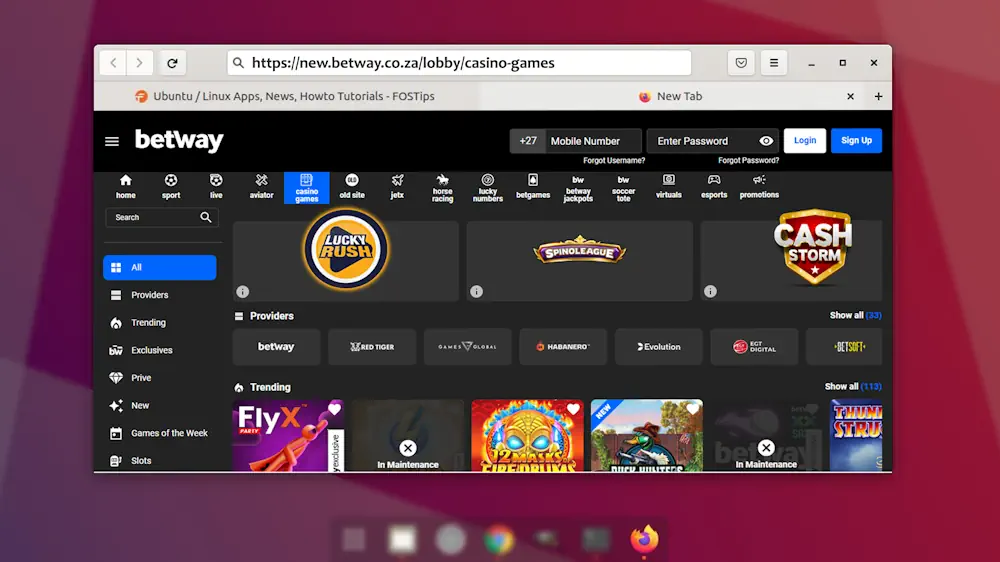Screen dimensions: 1000x562
Task: Open betway jackpots section
Action: tap(578, 188)
